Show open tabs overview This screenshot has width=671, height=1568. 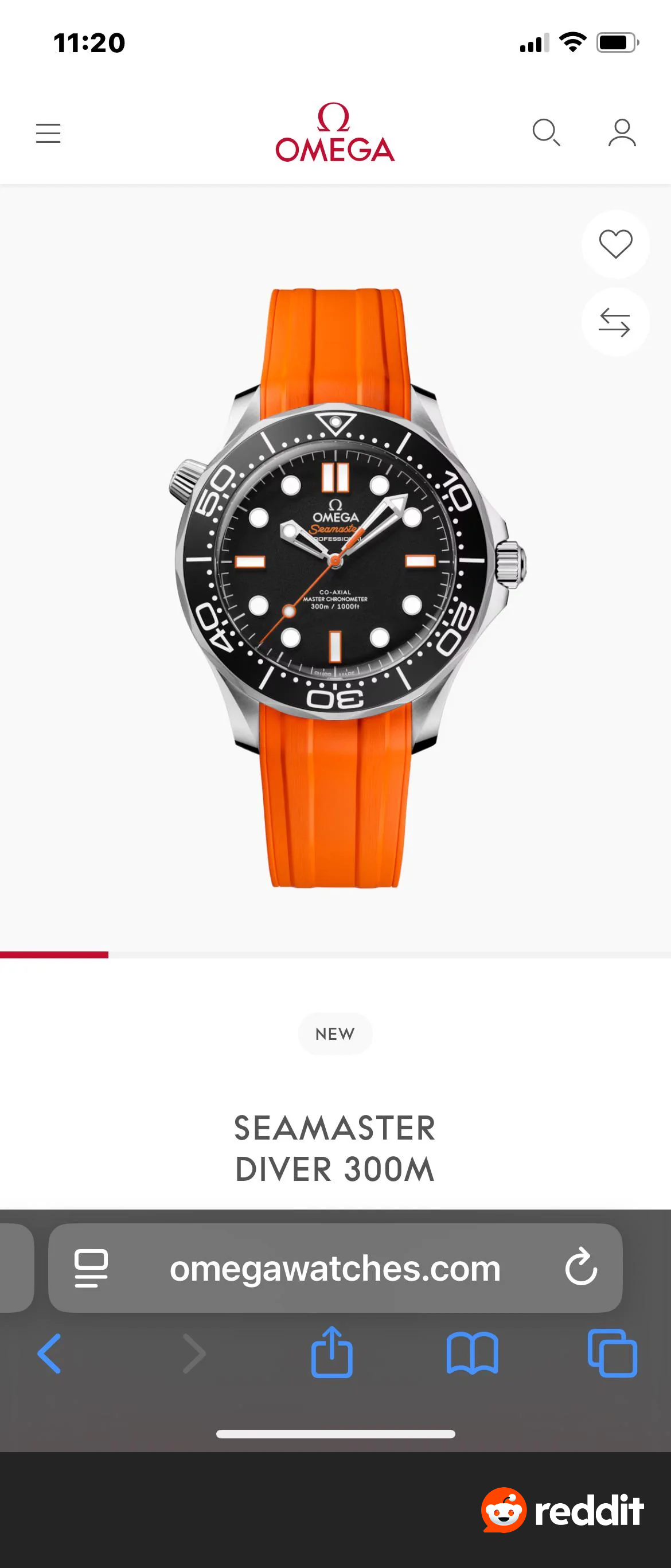point(613,1353)
